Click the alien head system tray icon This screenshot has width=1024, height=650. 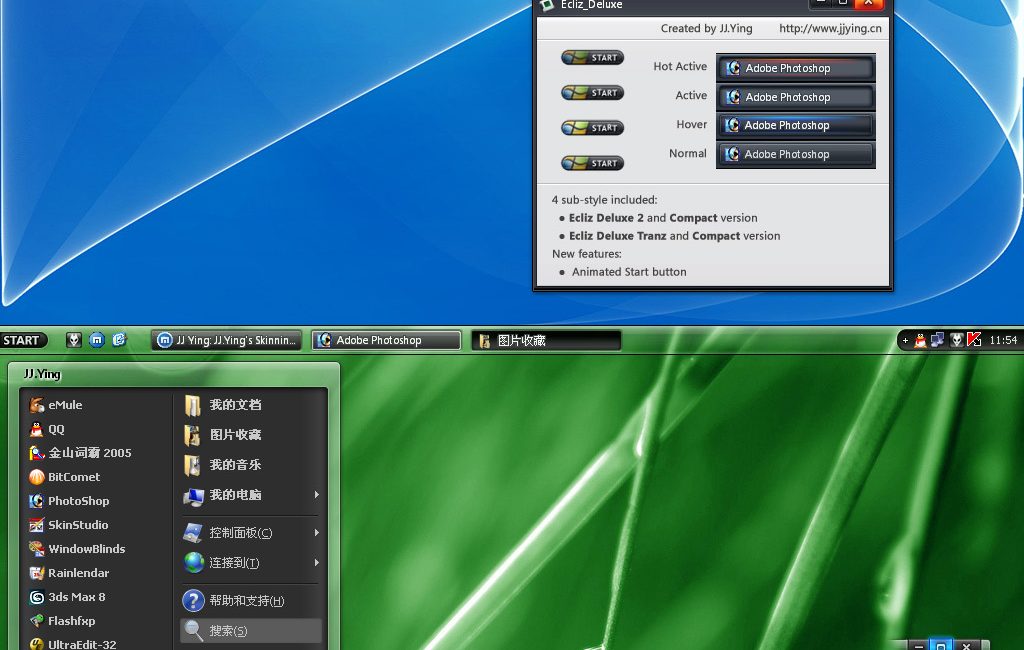[957, 340]
